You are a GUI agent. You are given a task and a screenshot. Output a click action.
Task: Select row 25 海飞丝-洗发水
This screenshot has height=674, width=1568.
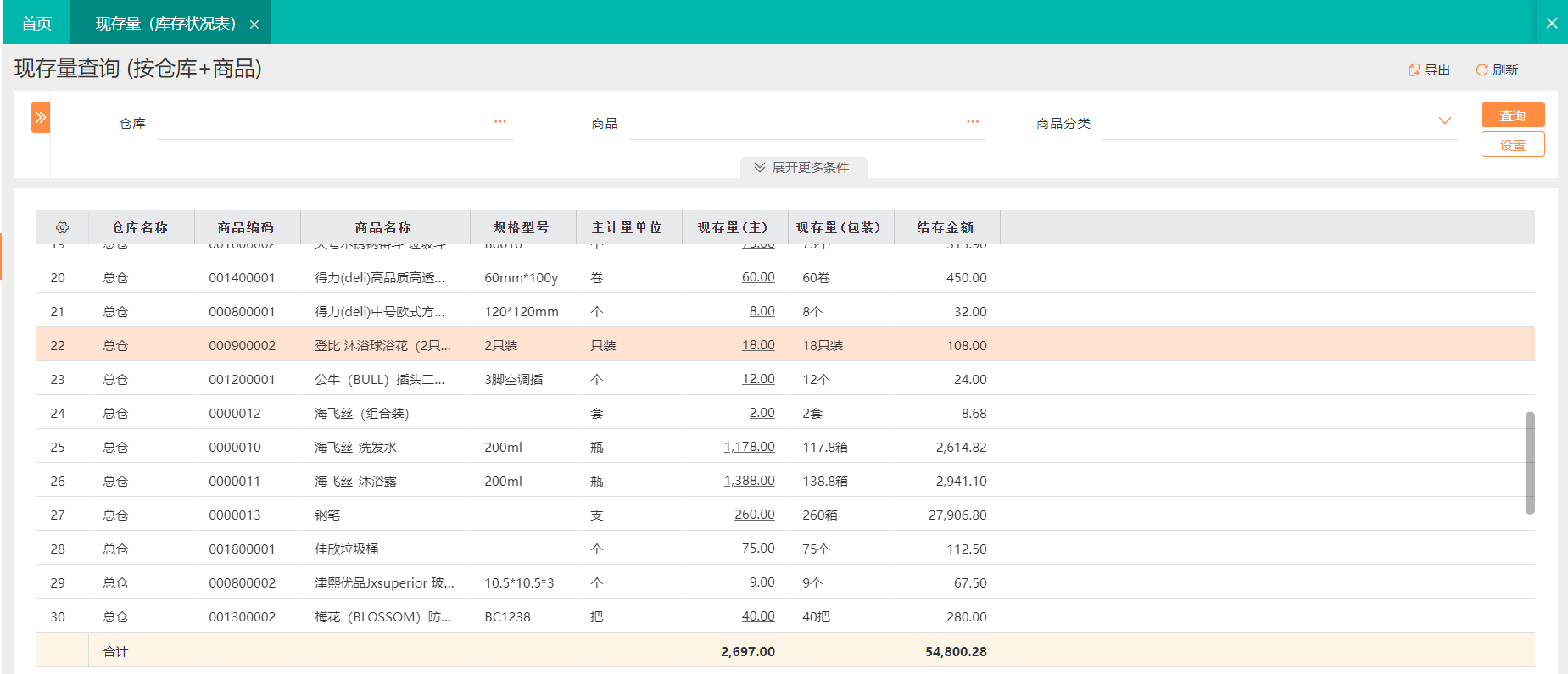[355, 447]
